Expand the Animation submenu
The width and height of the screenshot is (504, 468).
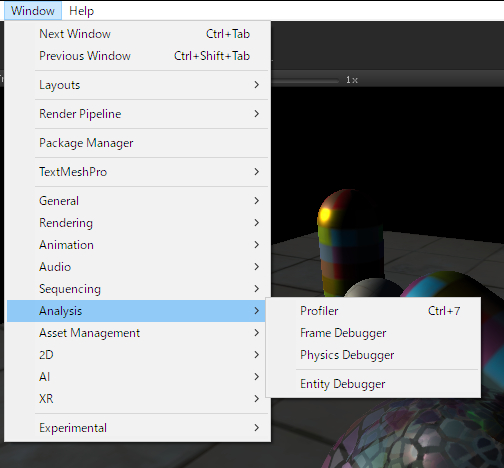click(137, 245)
